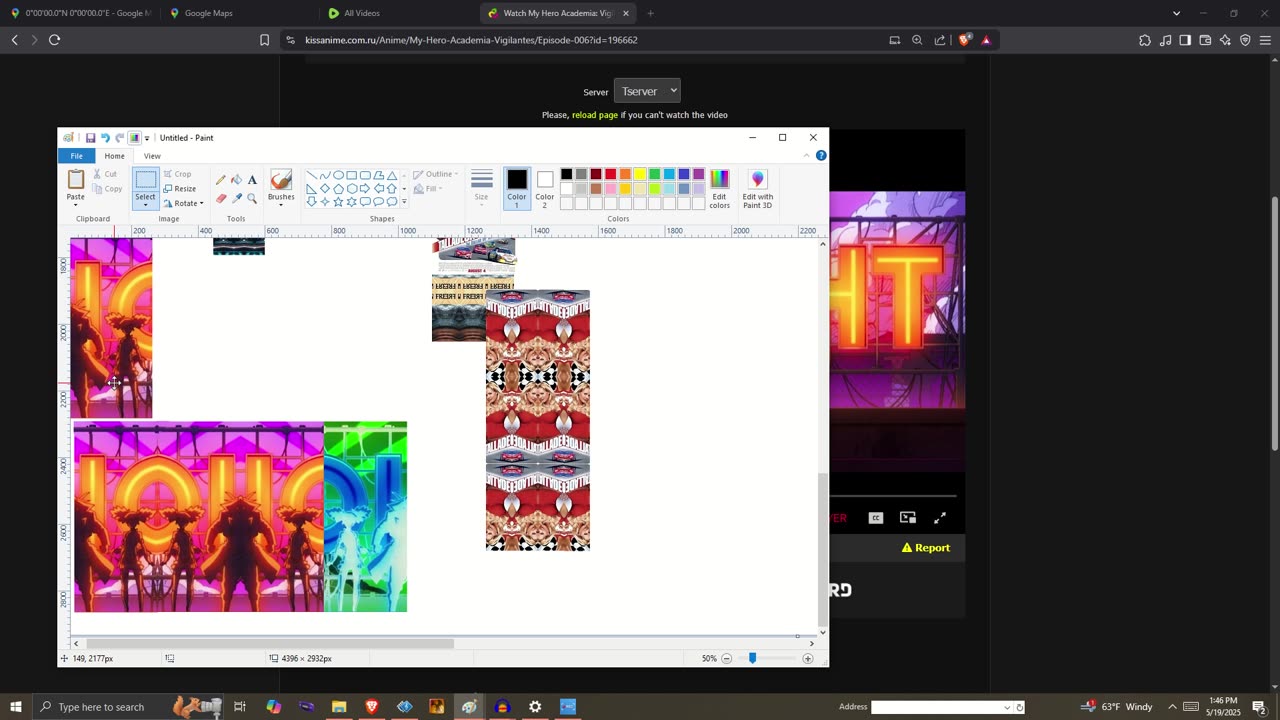Screen dimensions: 1280x720
Task: Select the Line shape in Shapes gallery
Action: point(312,175)
